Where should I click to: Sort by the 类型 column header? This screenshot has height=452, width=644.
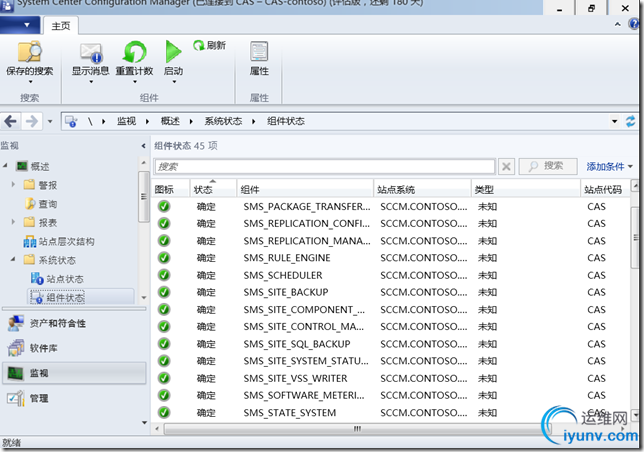(526, 189)
